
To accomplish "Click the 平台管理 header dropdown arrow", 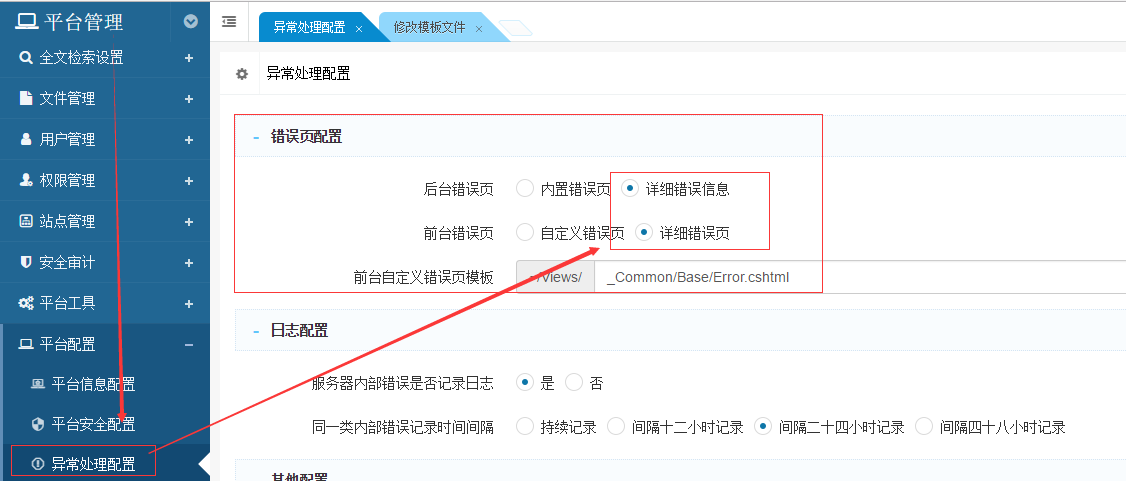I will pos(191,21).
